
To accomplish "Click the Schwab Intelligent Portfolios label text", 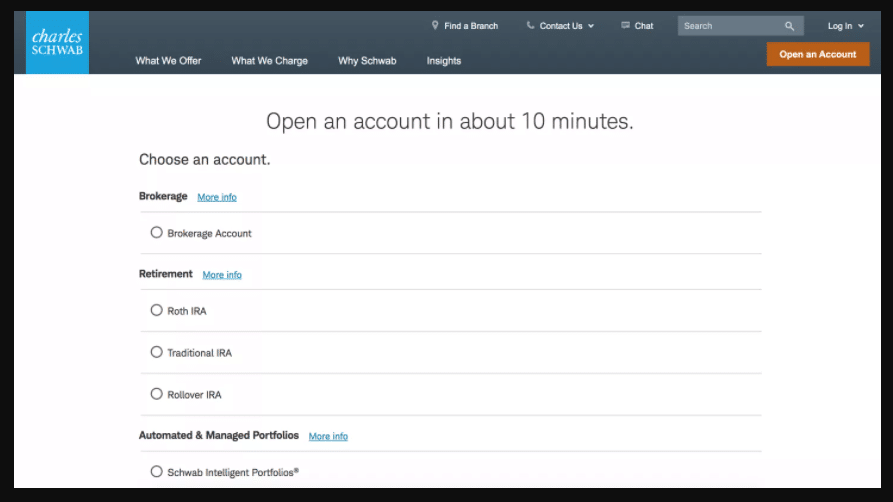I will click(233, 472).
